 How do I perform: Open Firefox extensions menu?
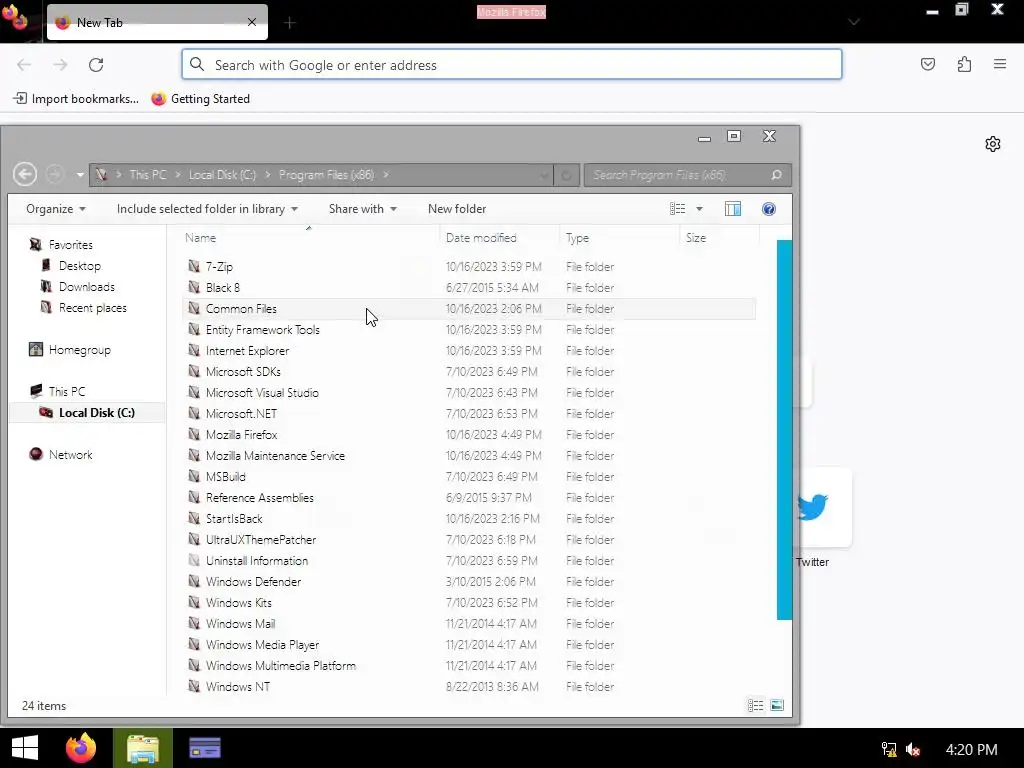click(x=964, y=64)
